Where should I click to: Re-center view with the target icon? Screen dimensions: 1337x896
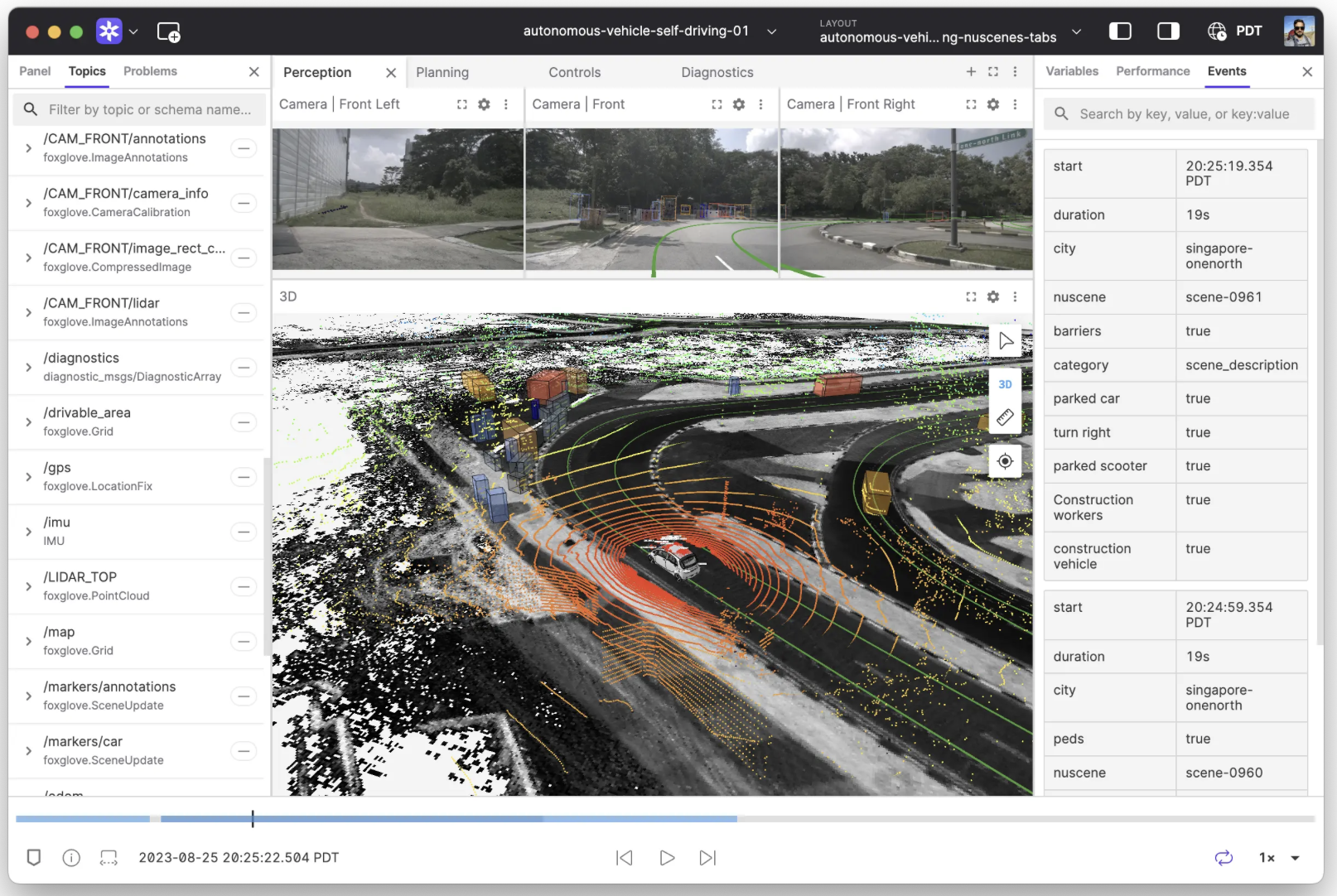pyautogui.click(x=1005, y=461)
